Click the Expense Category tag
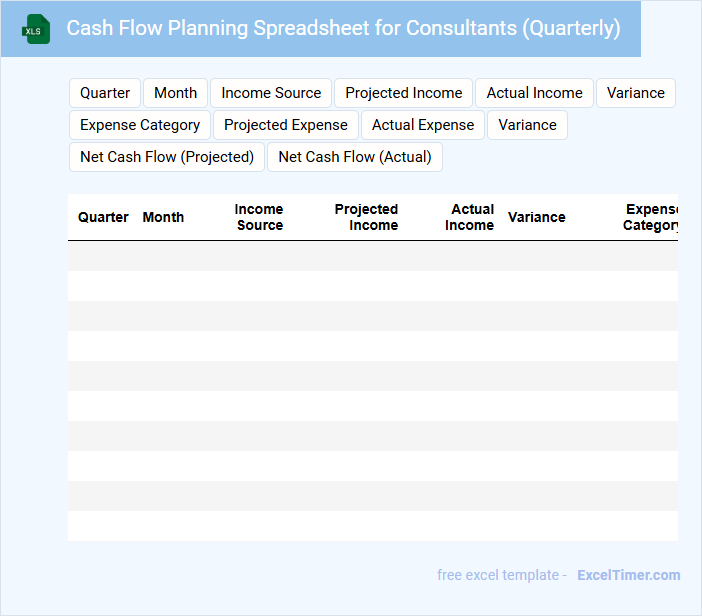The image size is (702, 616). click(x=140, y=125)
